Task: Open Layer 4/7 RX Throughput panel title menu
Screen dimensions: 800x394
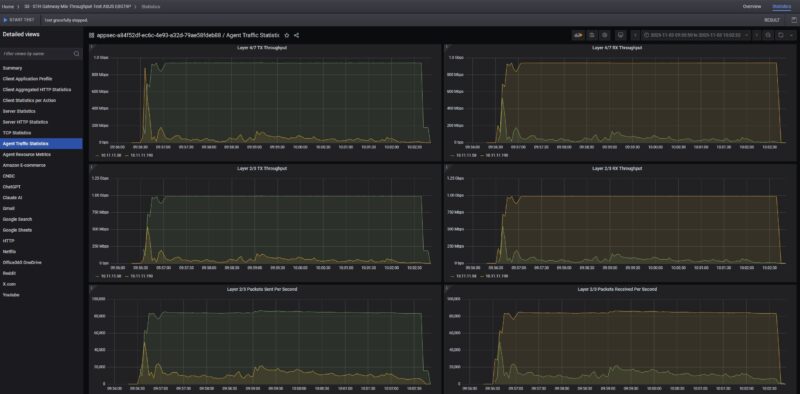Action: click(616, 47)
